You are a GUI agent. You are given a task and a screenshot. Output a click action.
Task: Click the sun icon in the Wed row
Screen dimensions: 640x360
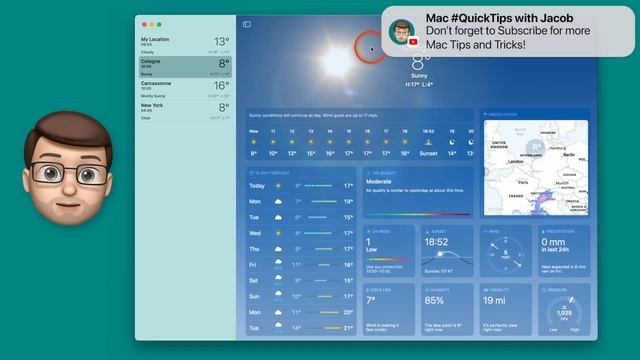tap(278, 233)
